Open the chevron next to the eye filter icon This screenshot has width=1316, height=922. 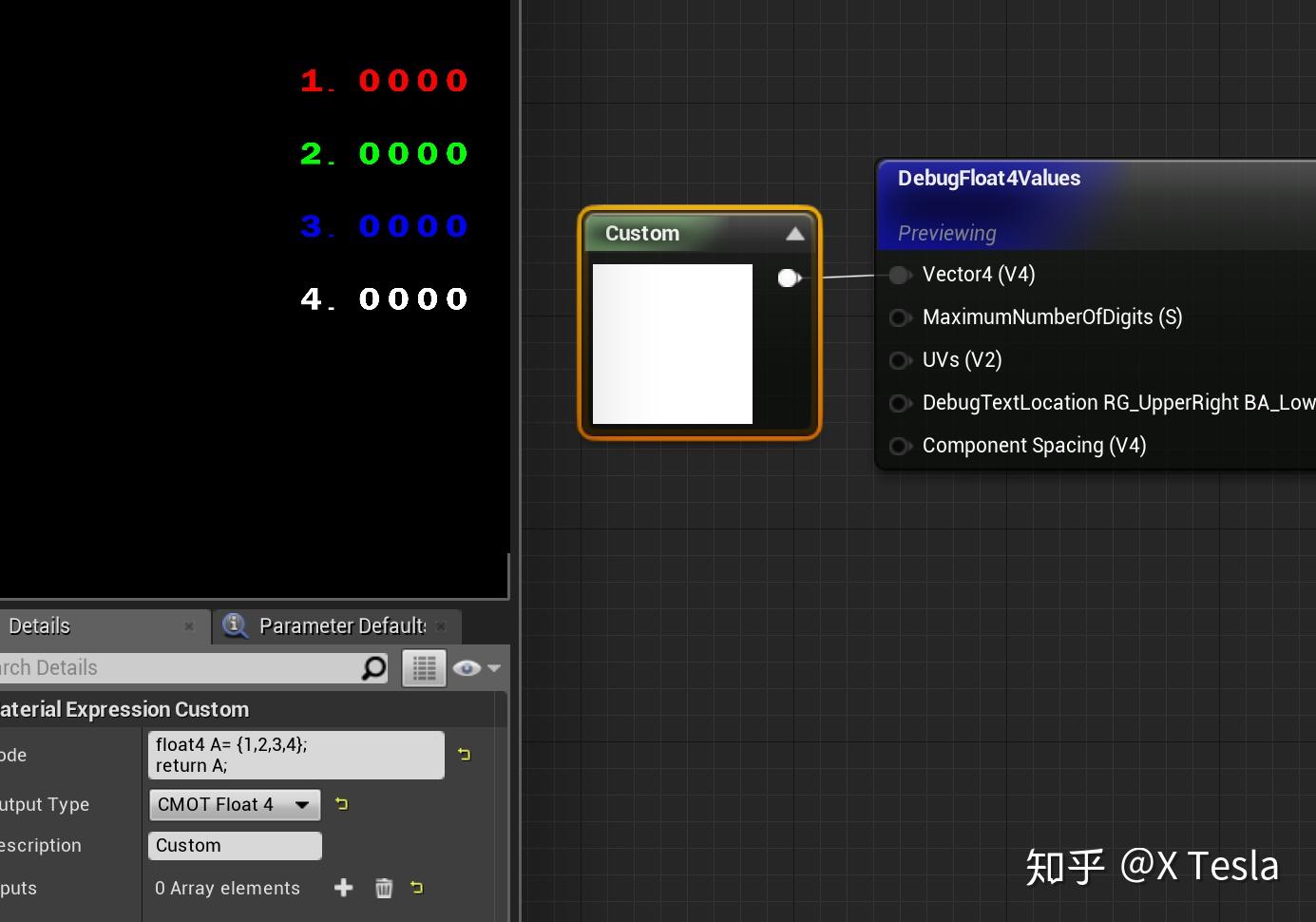[495, 667]
